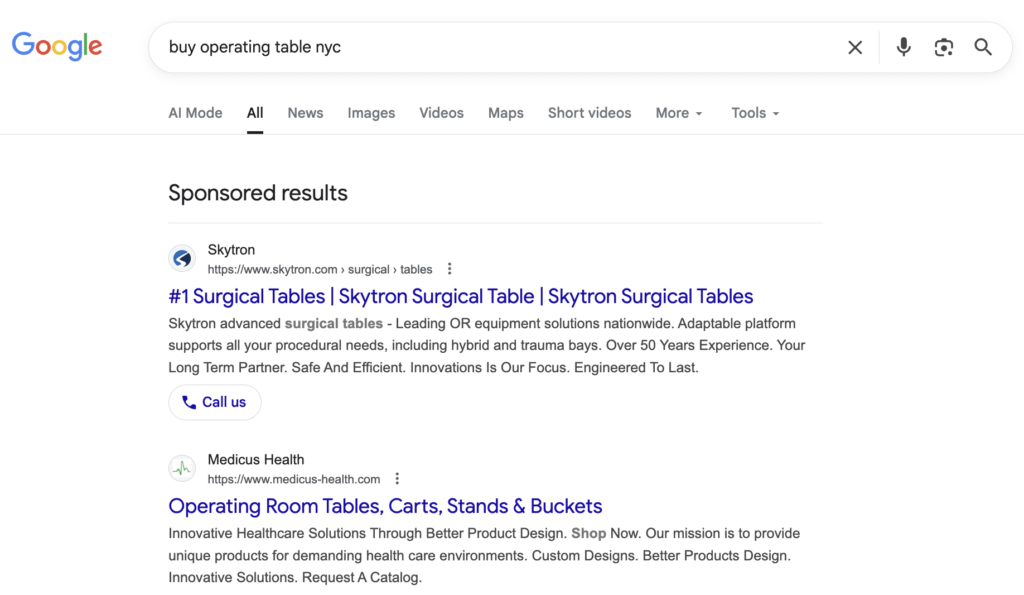
Task: Open Google Lens camera search icon
Action: click(943, 47)
